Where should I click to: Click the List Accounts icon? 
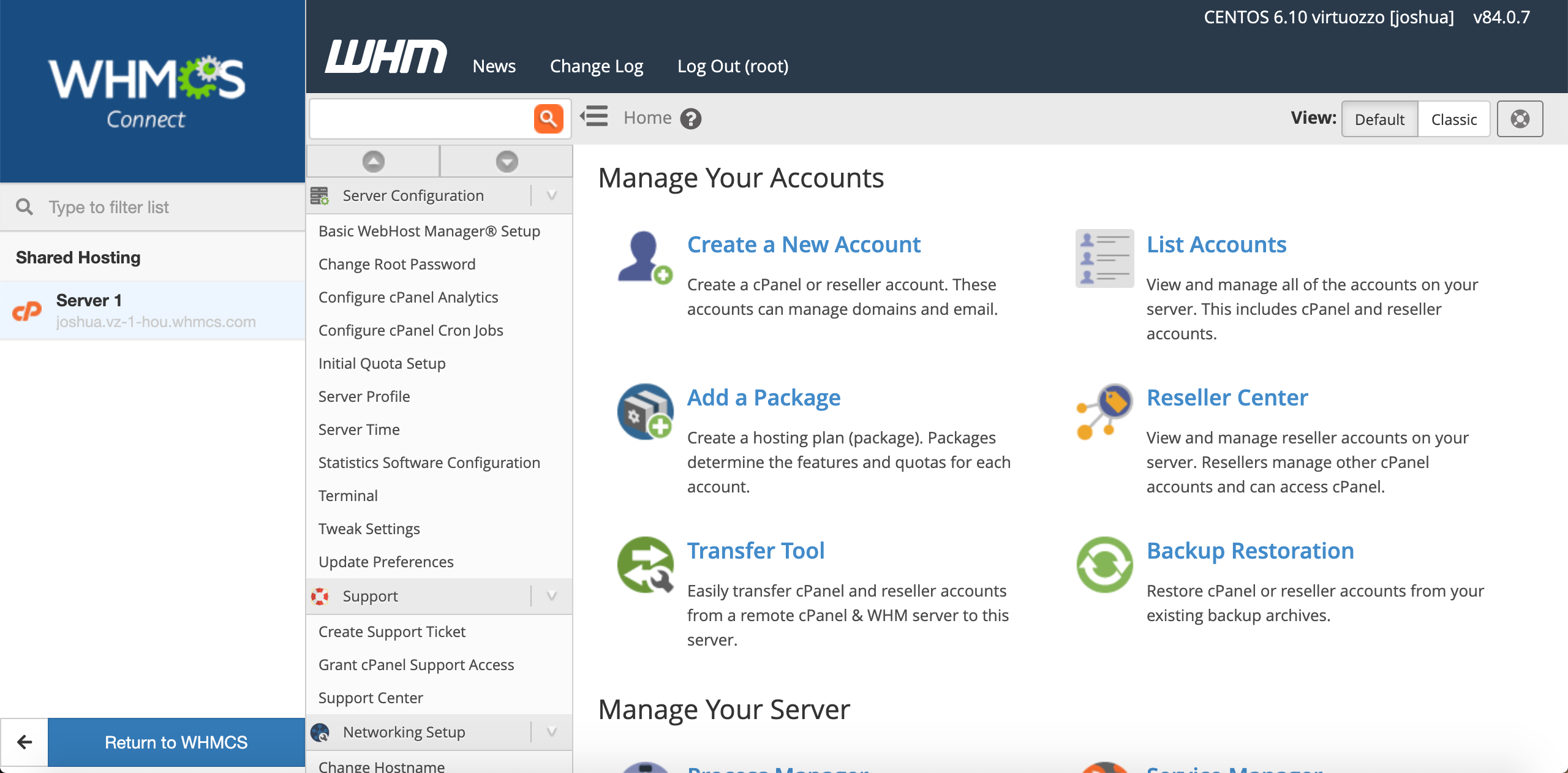tap(1104, 258)
